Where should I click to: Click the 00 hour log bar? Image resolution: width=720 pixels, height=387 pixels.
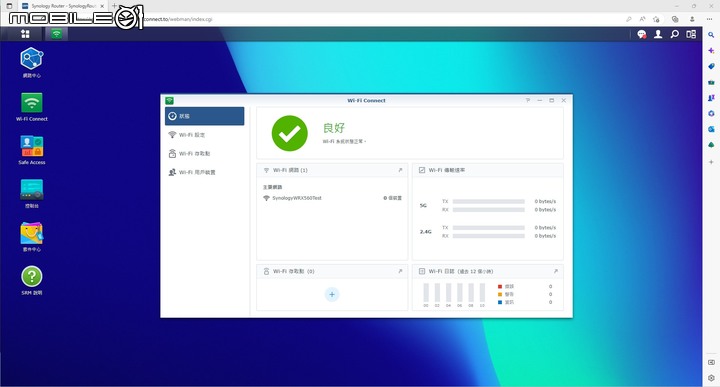426,292
